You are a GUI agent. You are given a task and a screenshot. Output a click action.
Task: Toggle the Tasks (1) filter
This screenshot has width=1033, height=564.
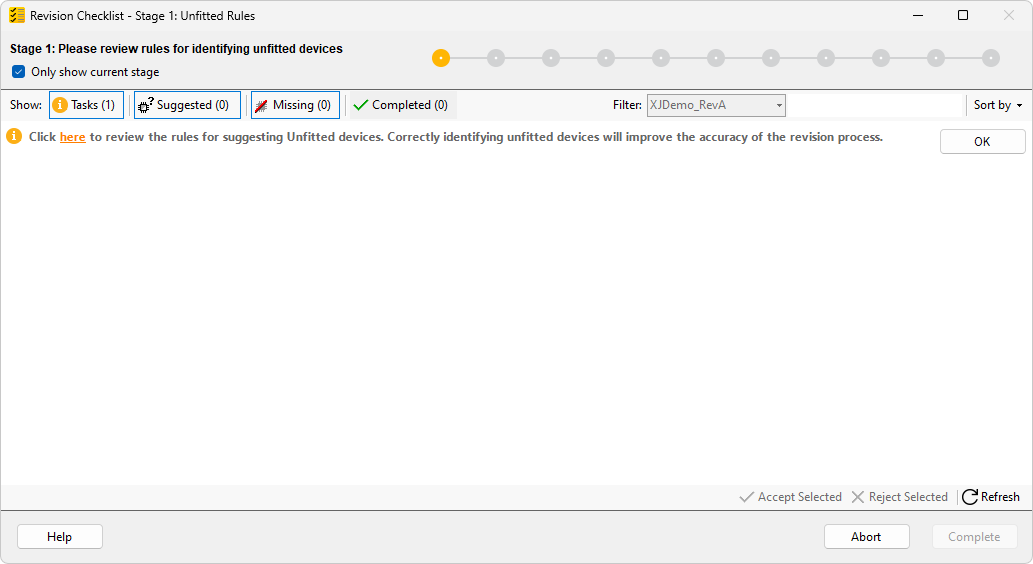click(x=86, y=105)
